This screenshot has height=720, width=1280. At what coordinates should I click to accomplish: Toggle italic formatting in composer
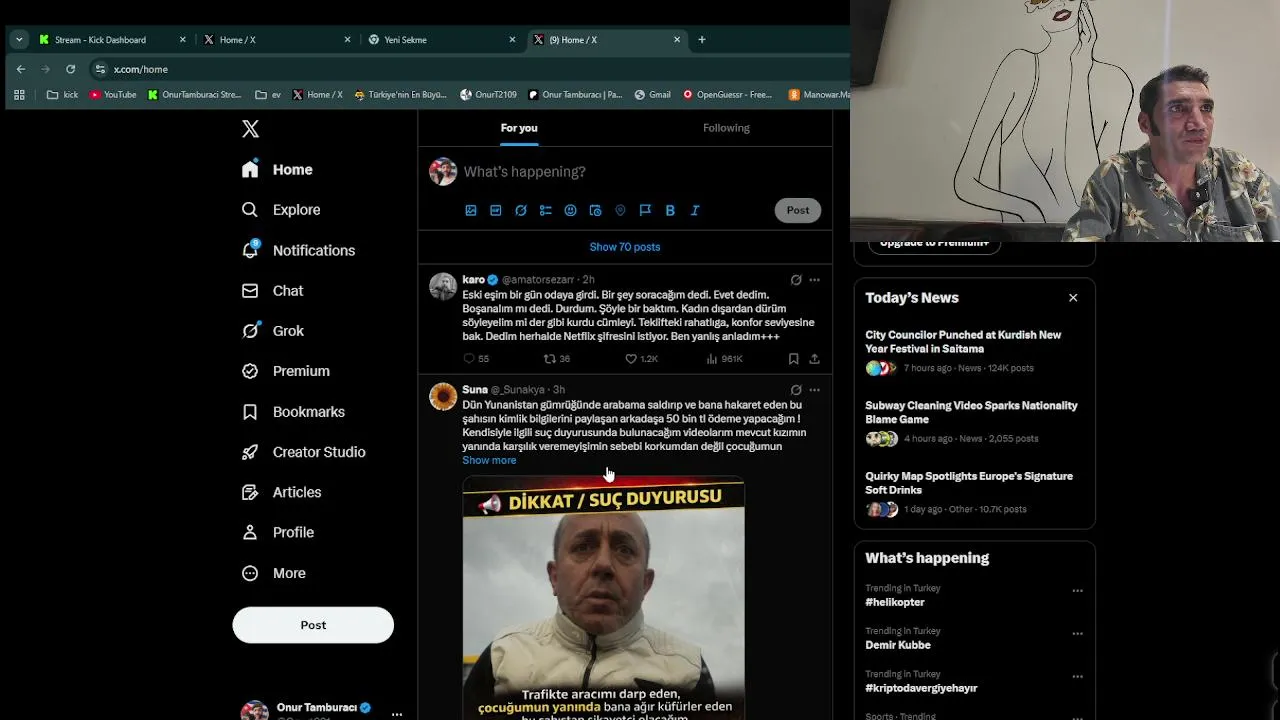(695, 210)
